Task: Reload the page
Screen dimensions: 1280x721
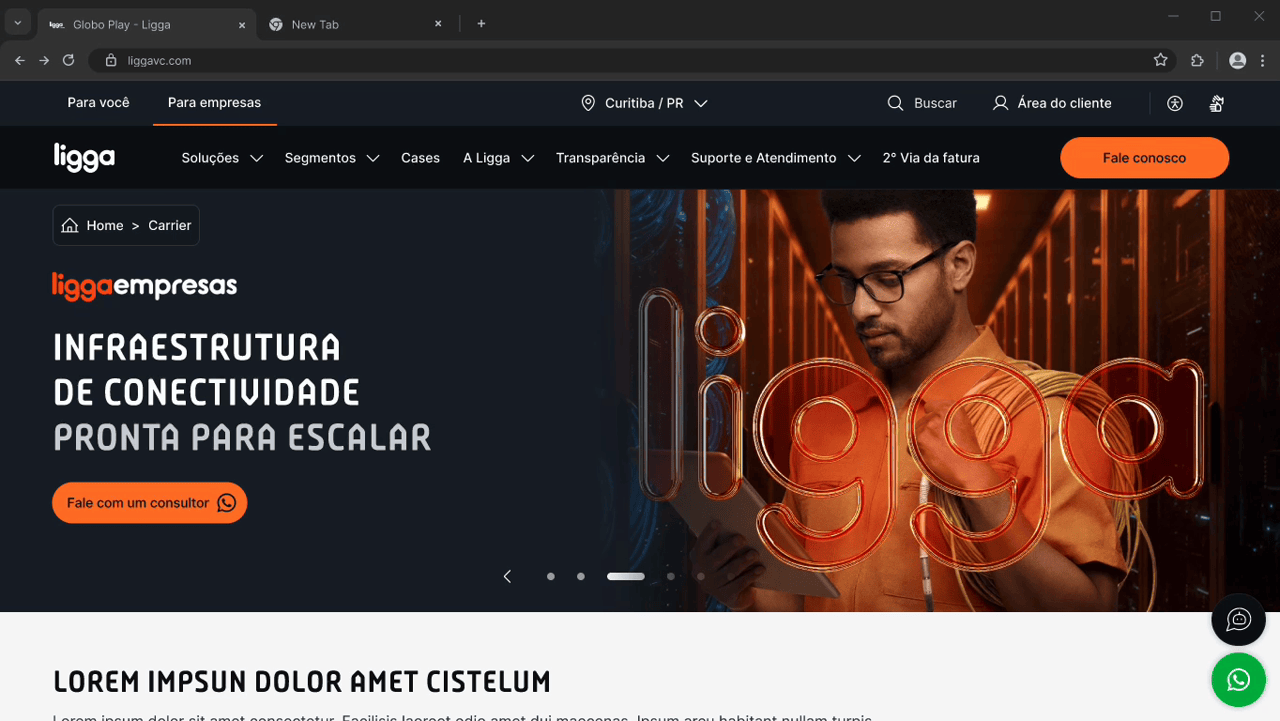Action: (x=68, y=60)
